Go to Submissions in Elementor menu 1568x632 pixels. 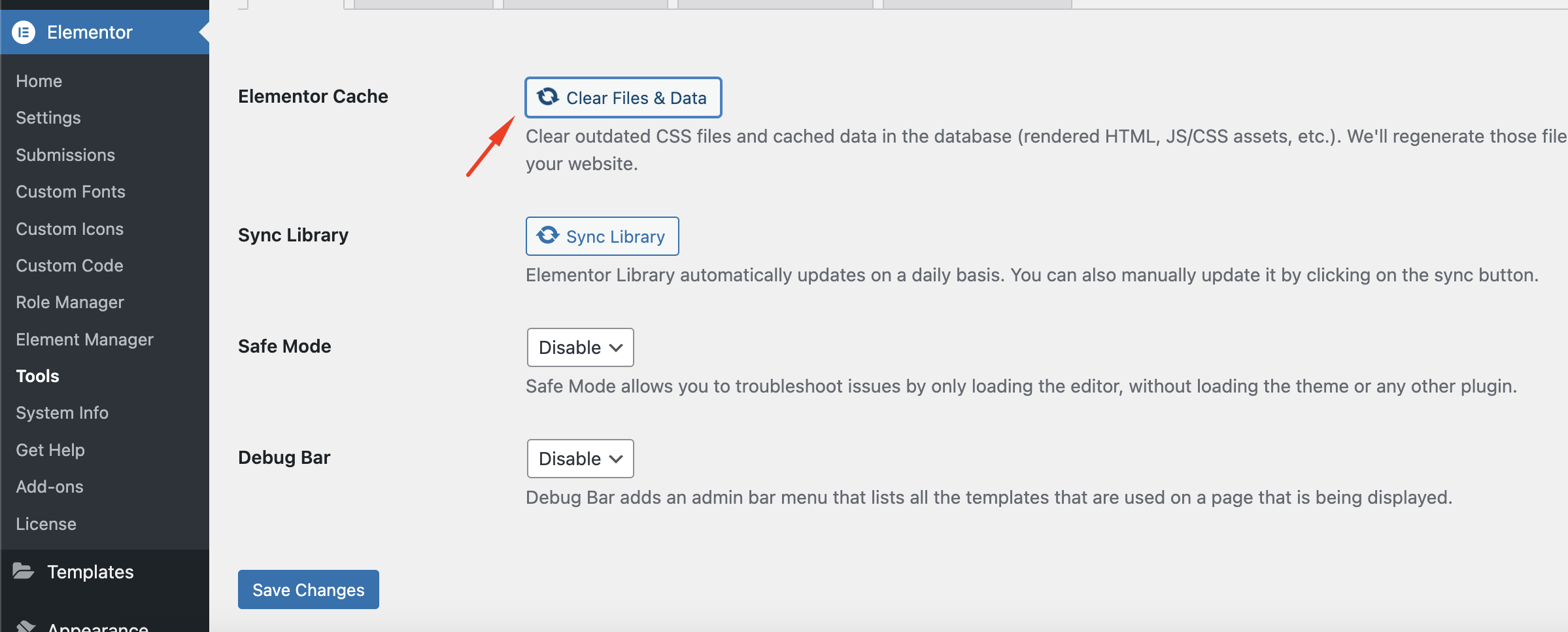[65, 155]
